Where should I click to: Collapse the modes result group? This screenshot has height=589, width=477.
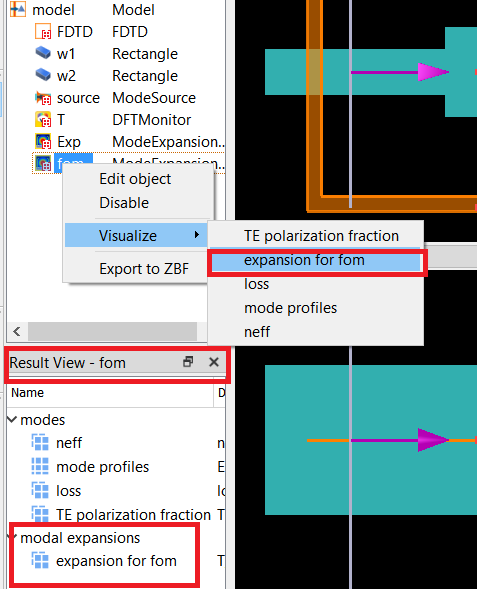(x=12, y=419)
